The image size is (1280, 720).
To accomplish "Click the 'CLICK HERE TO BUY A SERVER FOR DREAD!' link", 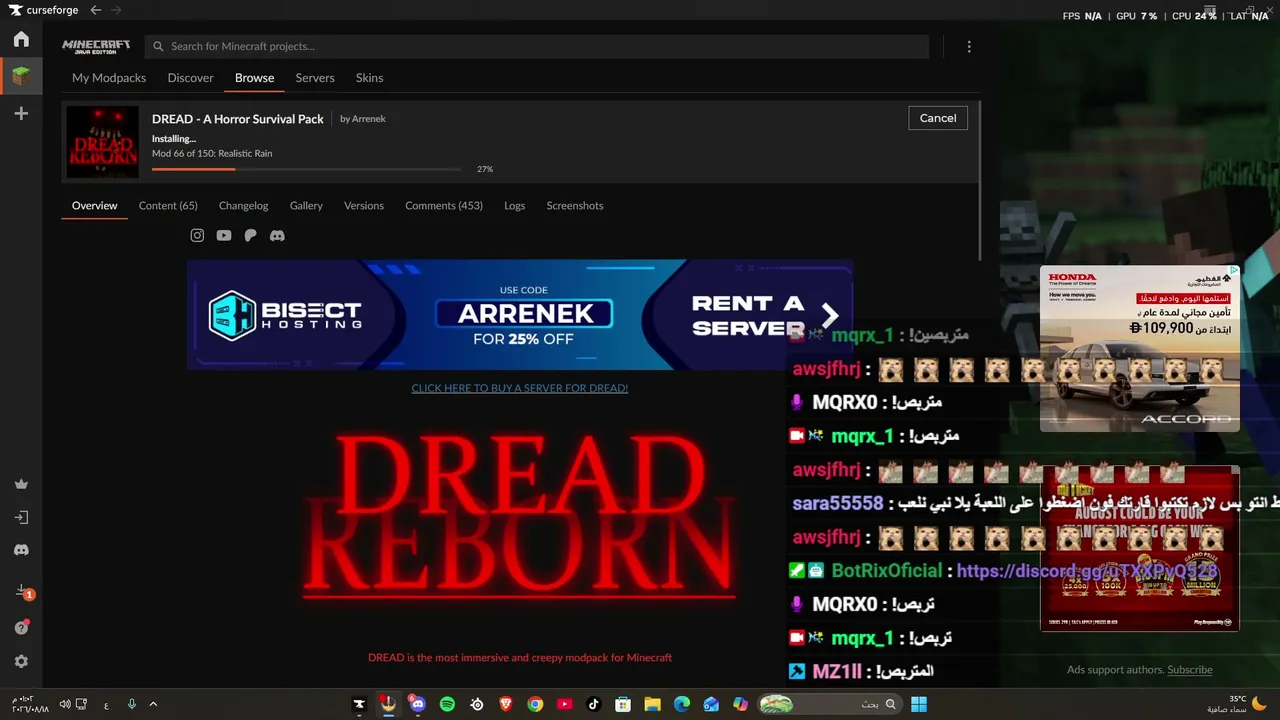I will tap(520, 388).
